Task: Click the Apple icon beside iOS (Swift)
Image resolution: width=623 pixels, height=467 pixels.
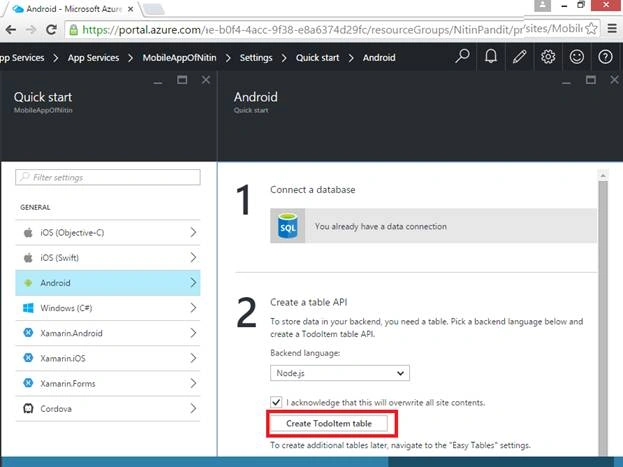Action: click(x=28, y=258)
